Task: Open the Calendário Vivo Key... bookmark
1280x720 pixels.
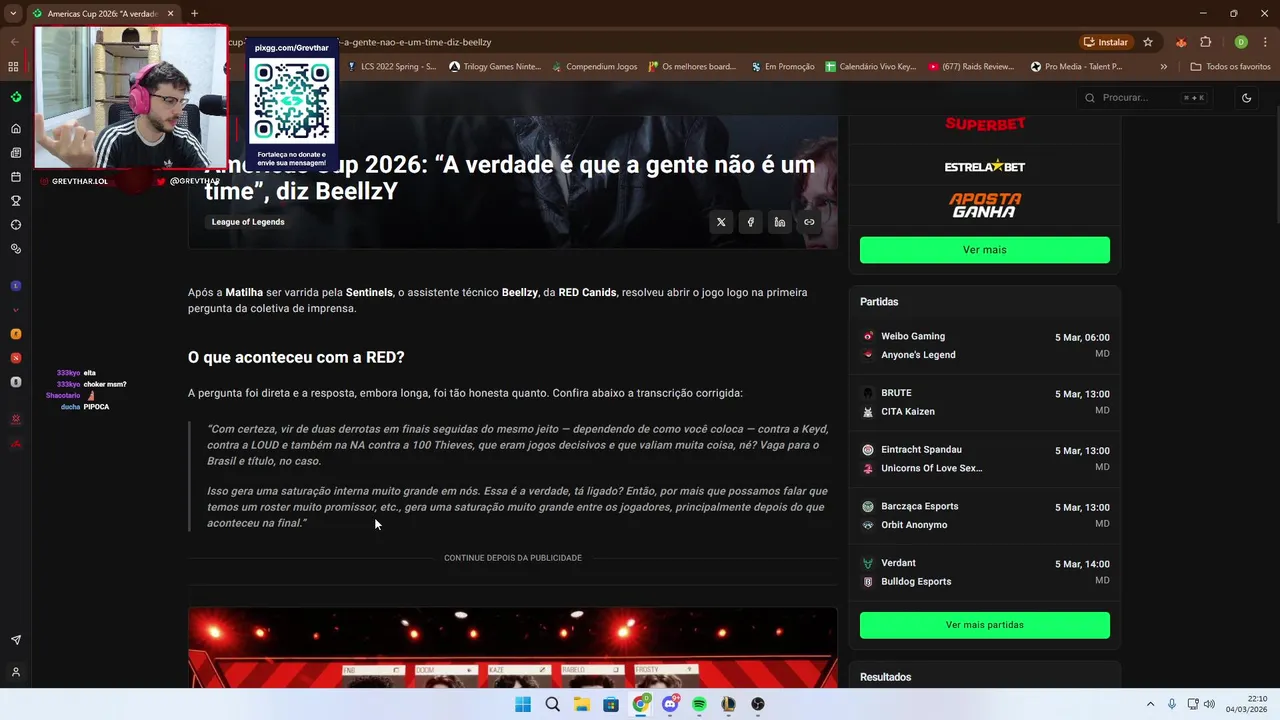Action: point(871,67)
